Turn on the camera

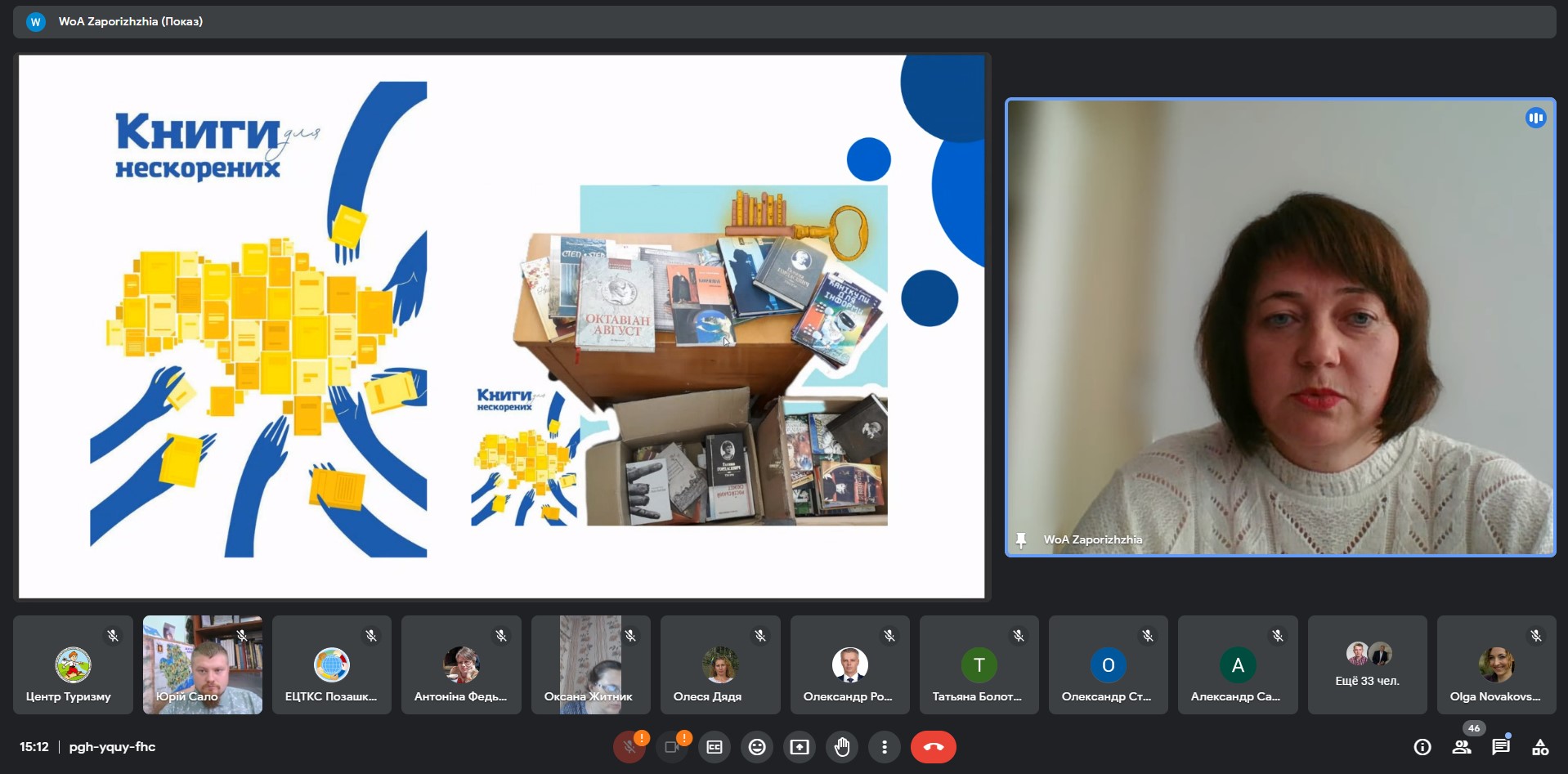point(672,747)
